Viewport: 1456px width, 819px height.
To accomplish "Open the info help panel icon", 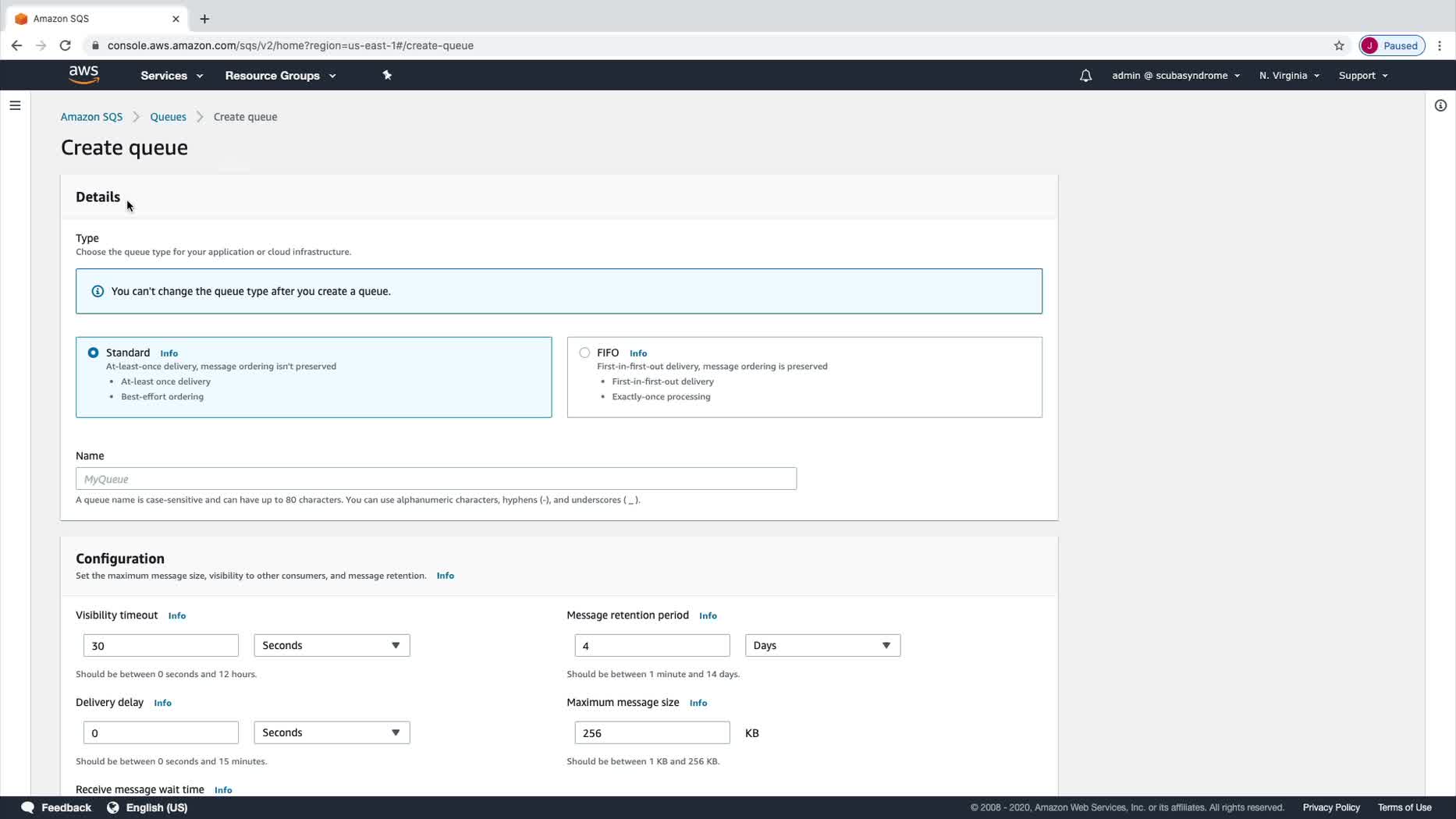I will point(1440,105).
